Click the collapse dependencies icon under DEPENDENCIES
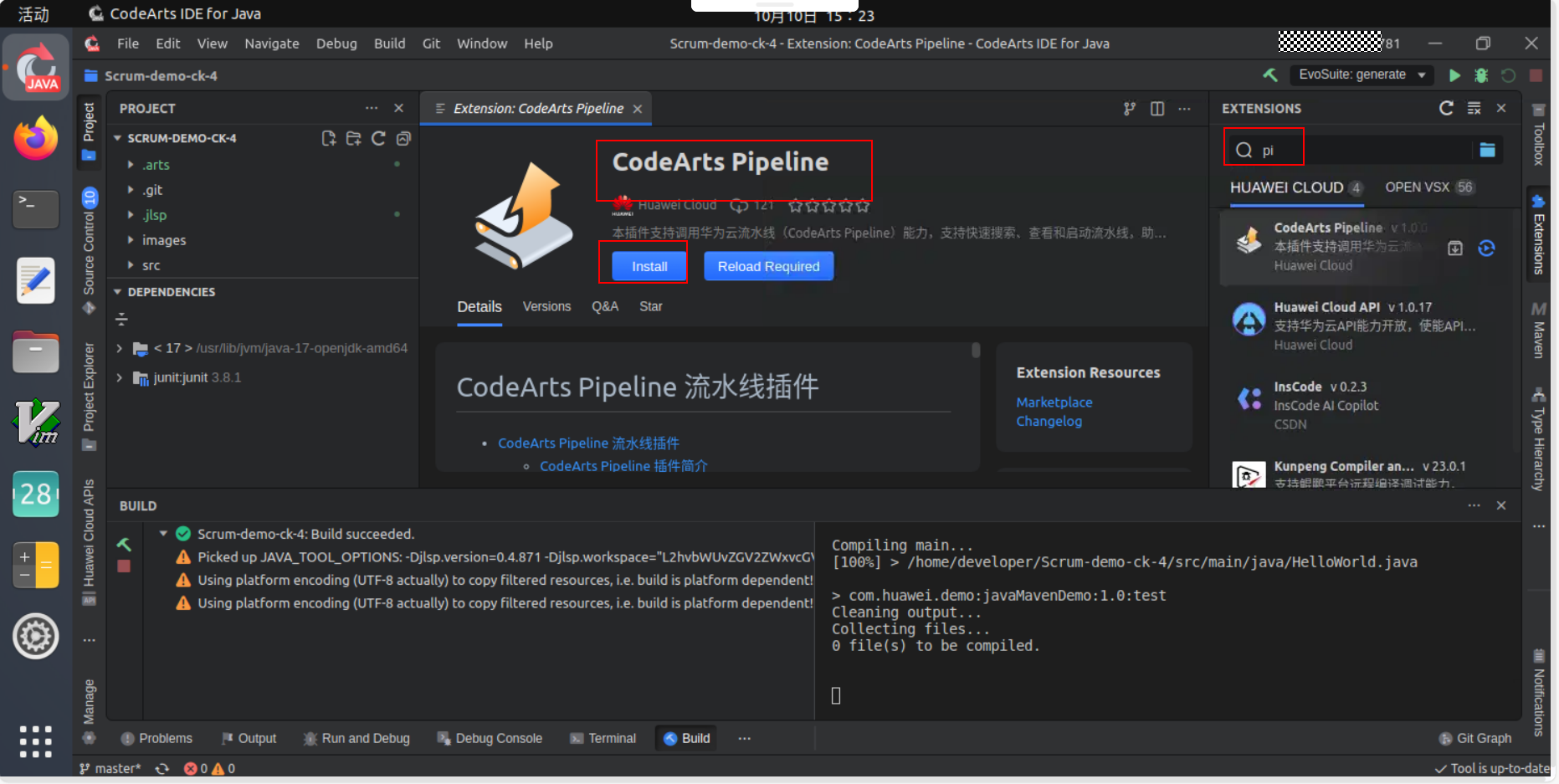Viewport: 1559px width, 784px height. [x=121, y=319]
